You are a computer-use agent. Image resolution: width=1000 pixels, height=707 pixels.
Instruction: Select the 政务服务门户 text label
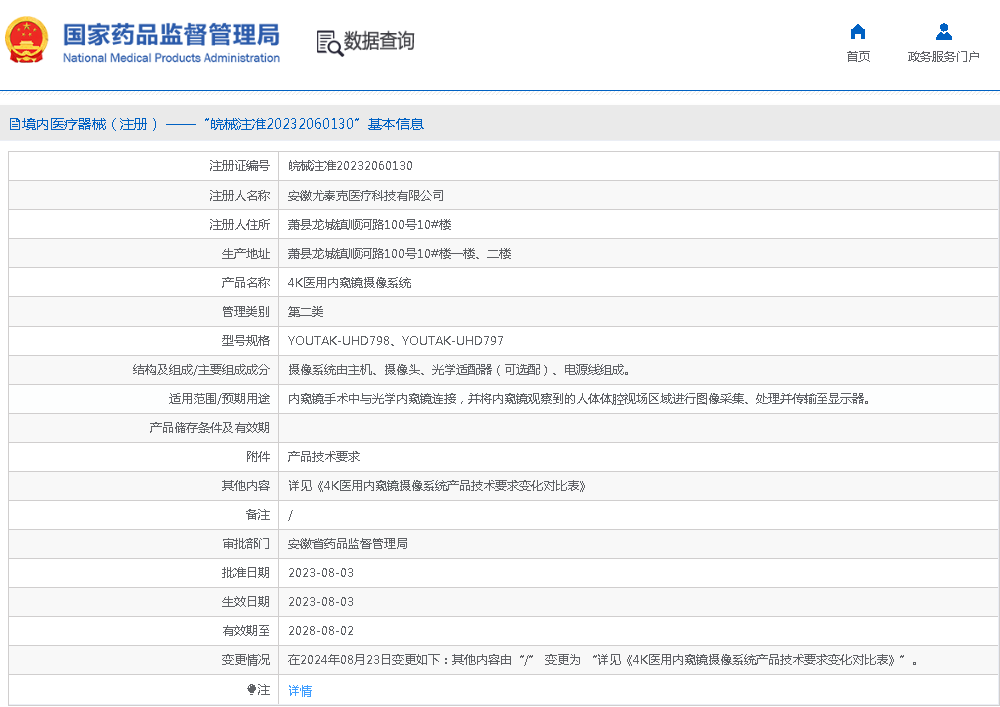(943, 57)
